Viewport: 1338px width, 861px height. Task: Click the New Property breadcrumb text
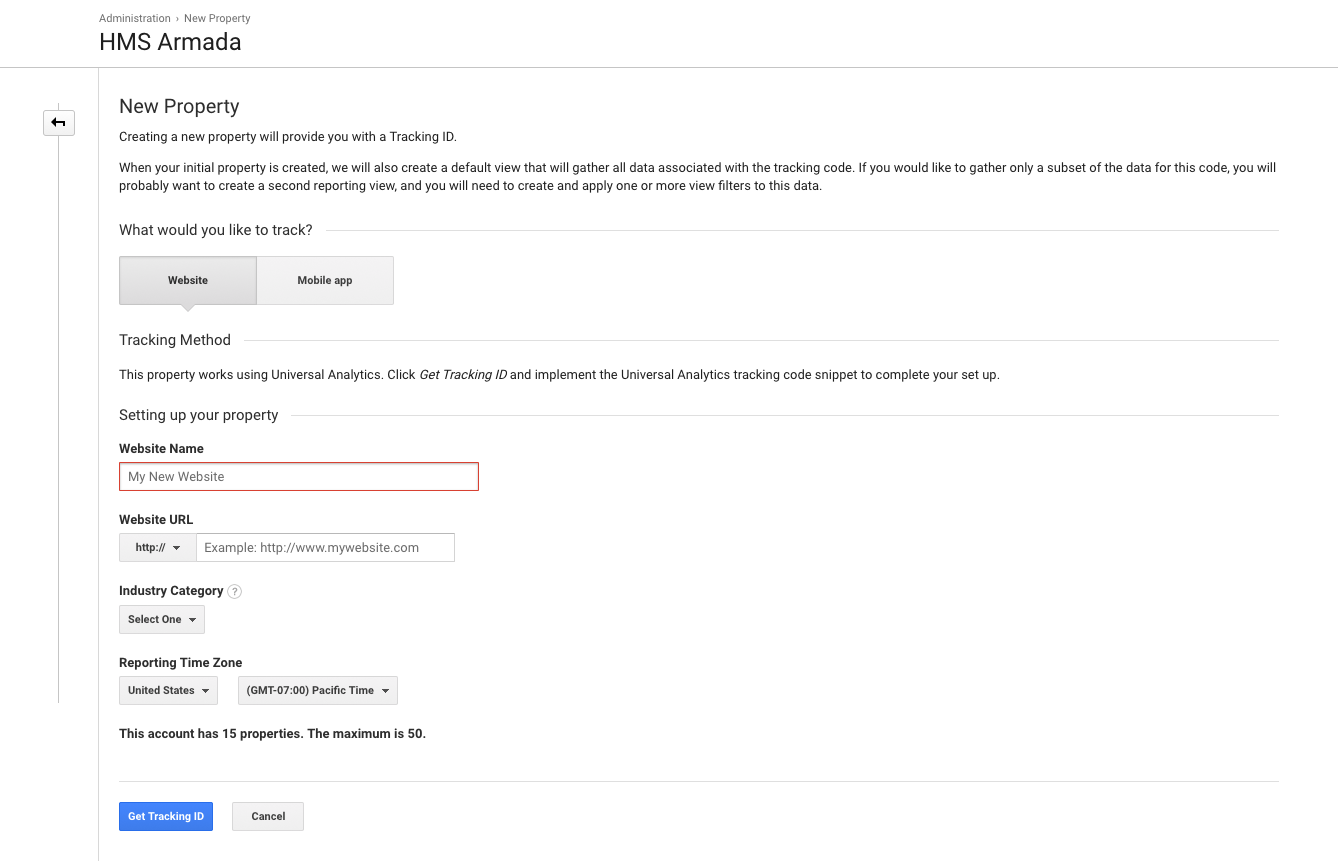[217, 18]
